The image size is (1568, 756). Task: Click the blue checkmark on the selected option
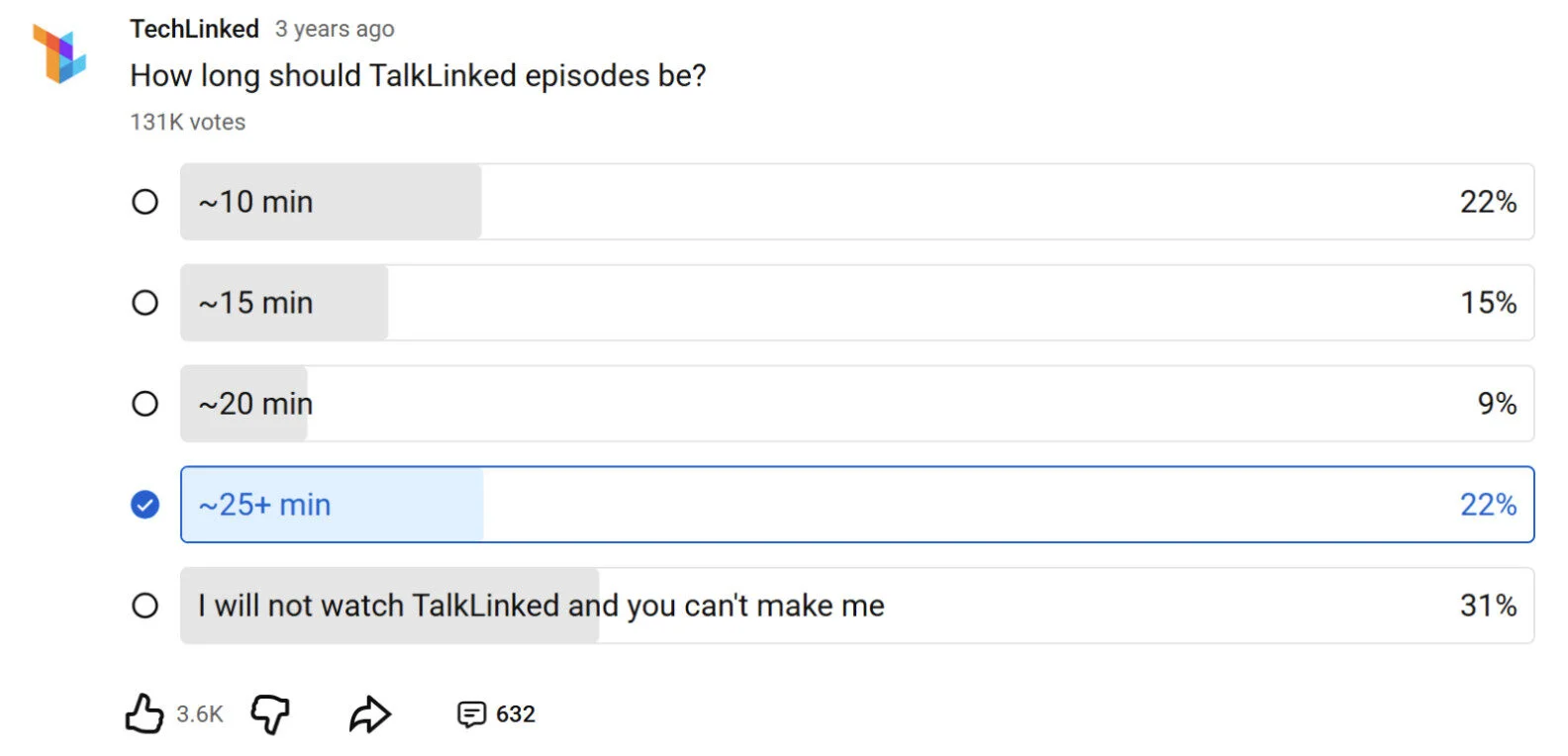click(145, 505)
